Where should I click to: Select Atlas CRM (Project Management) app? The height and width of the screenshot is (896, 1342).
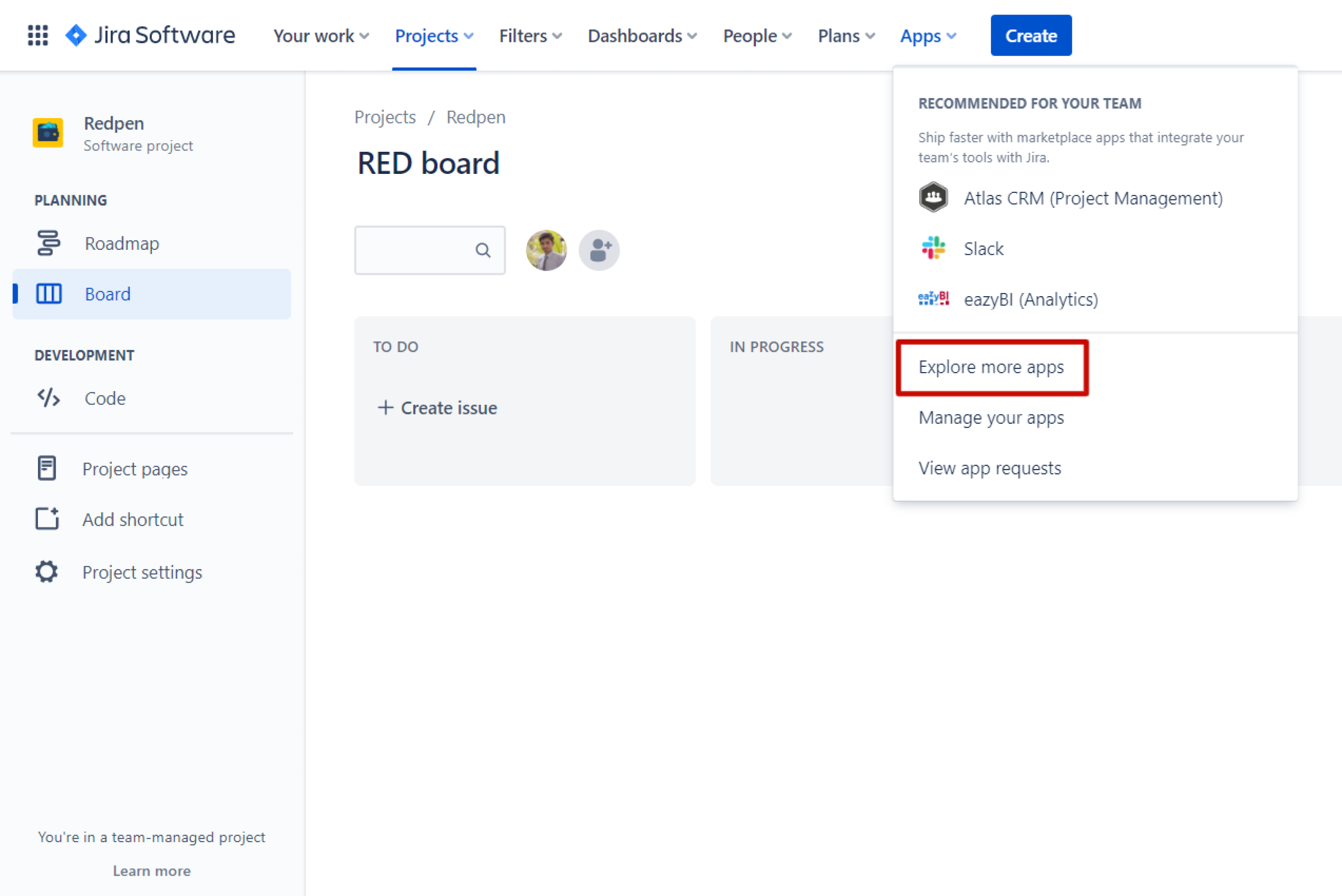(x=1095, y=198)
